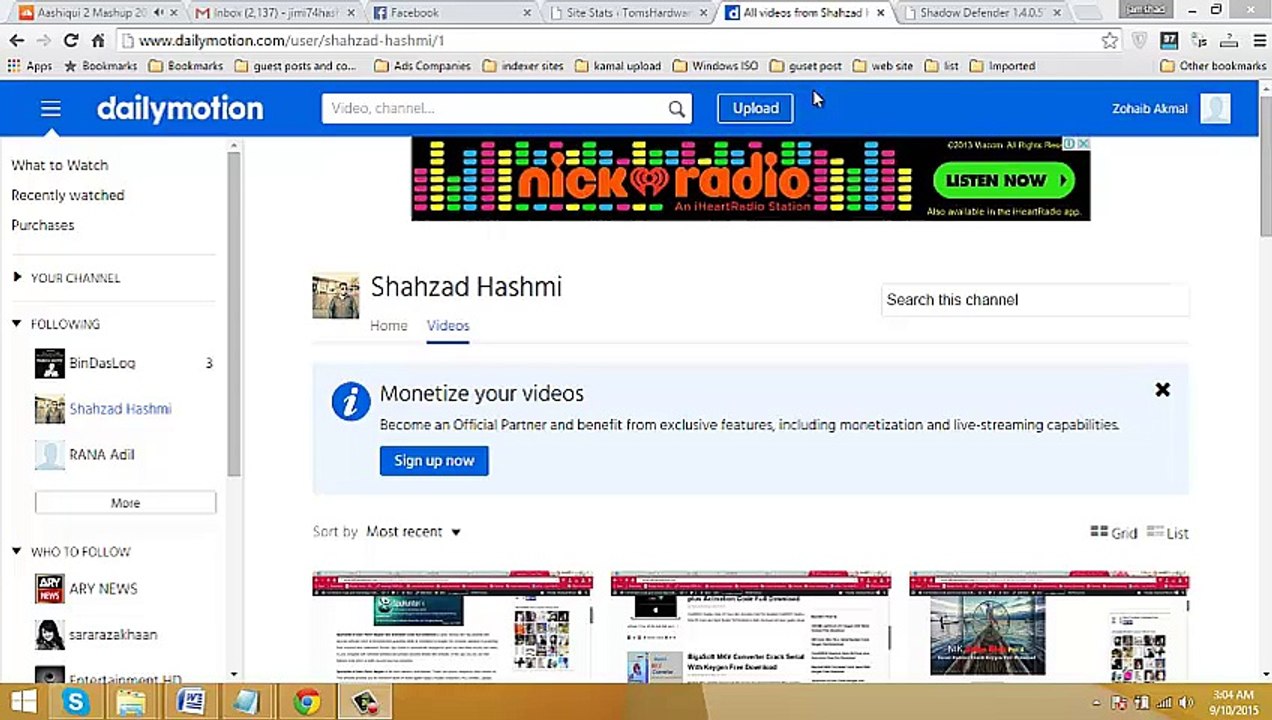The width and height of the screenshot is (1272, 720).
Task: Open the kamal upload bookmark folder
Action: click(617, 66)
